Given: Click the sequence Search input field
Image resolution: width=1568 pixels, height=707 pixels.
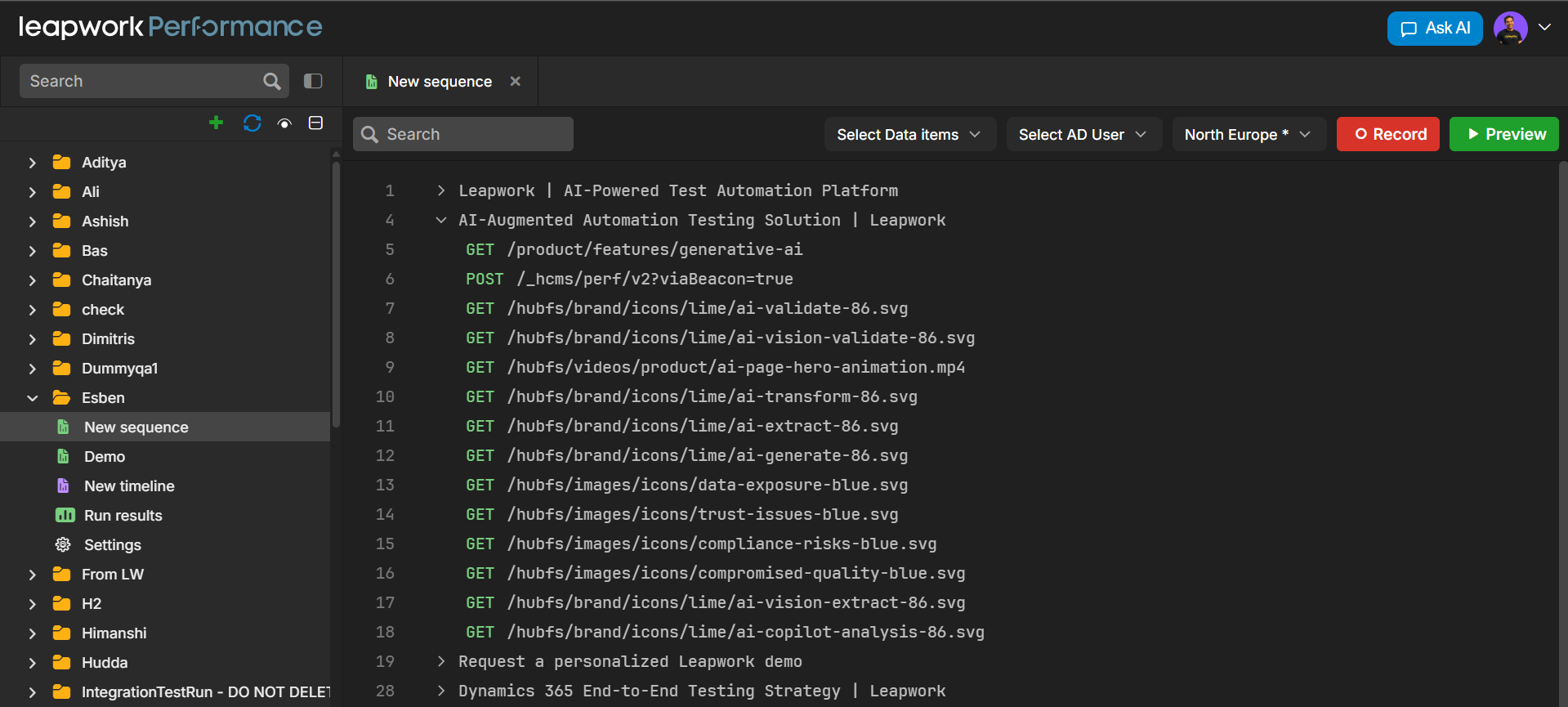Looking at the screenshot, I should click(x=474, y=134).
